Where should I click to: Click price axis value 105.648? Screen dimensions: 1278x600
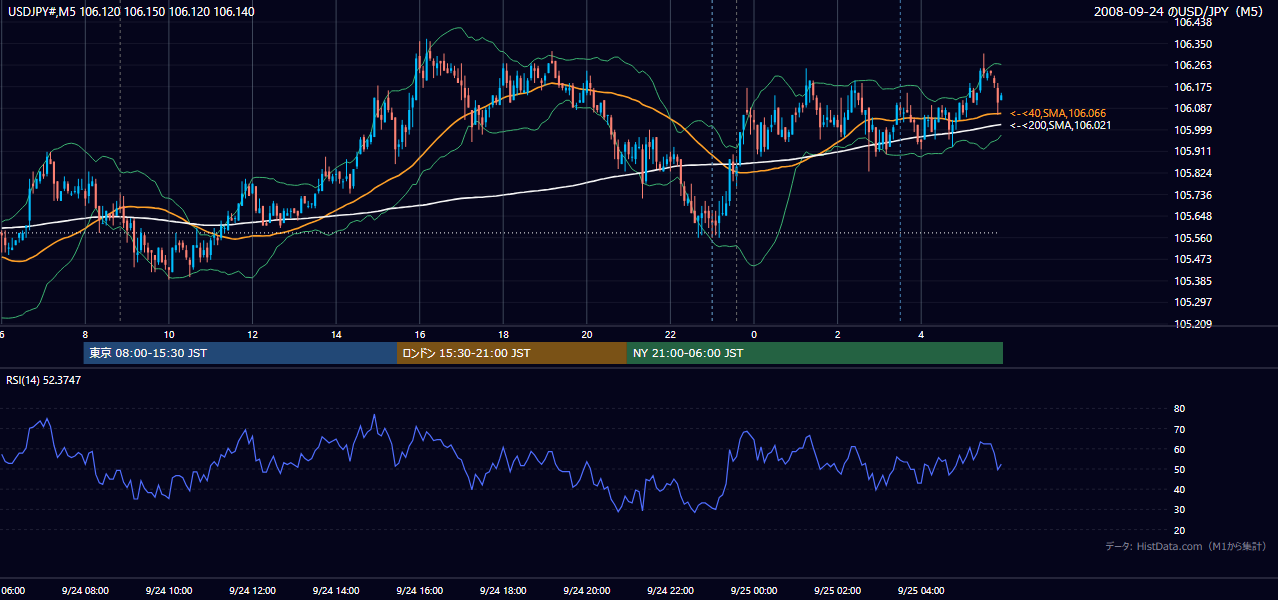[x=1193, y=216]
